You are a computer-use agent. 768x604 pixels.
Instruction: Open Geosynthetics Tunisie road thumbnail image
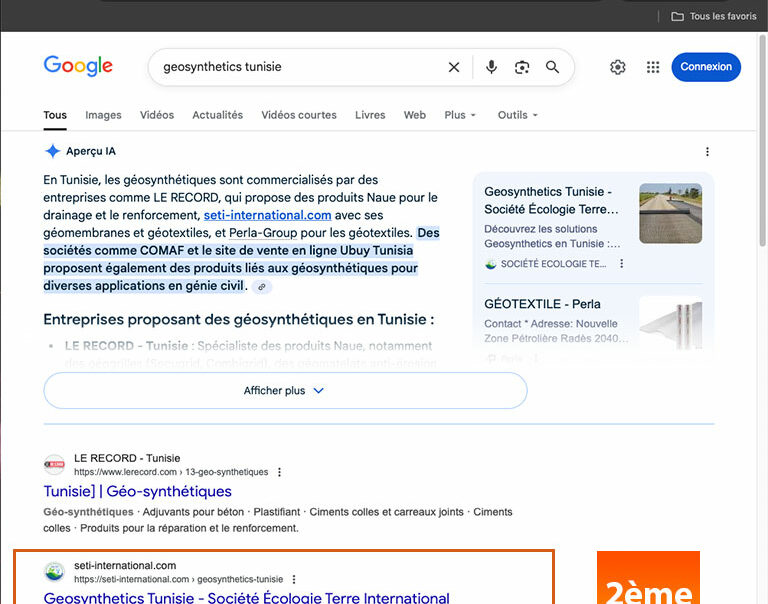coord(670,213)
